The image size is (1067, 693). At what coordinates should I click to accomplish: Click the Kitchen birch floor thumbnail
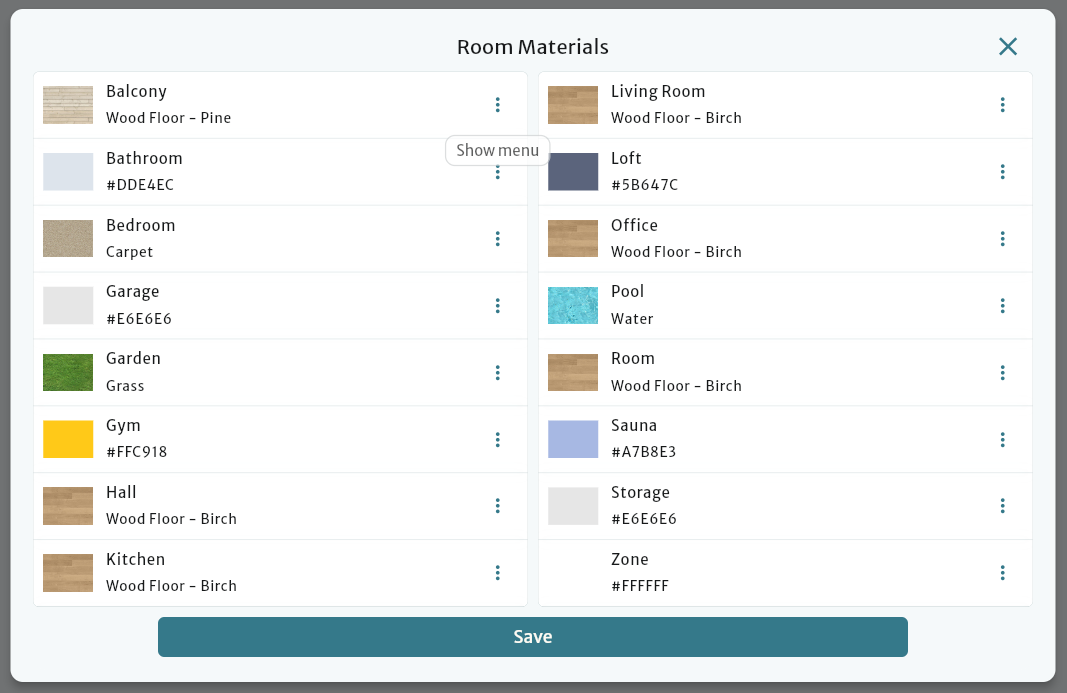(67, 572)
